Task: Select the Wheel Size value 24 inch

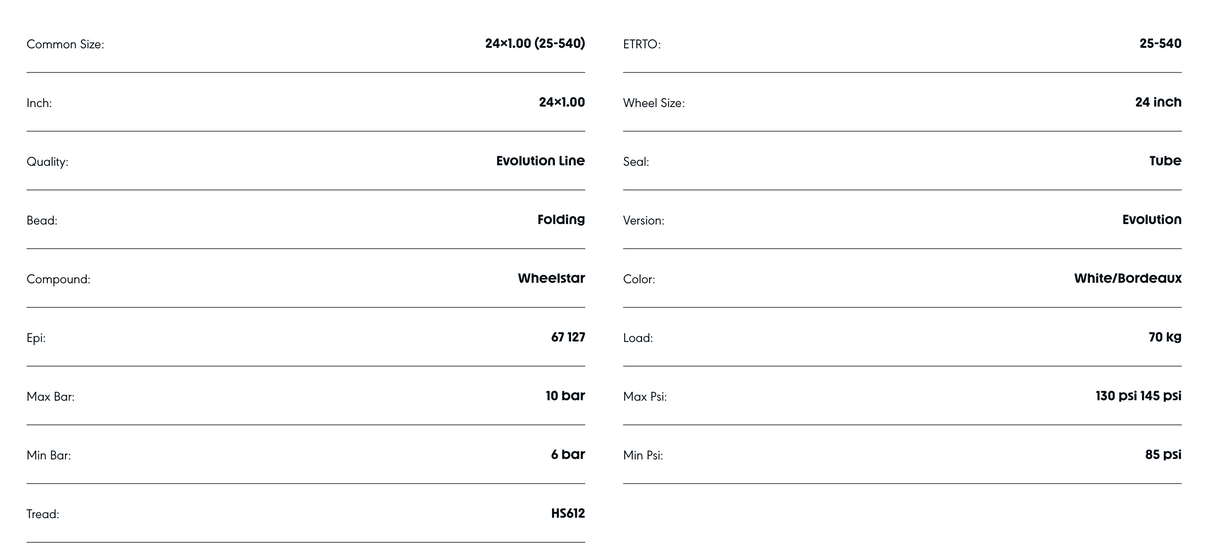Action: (x=1158, y=102)
